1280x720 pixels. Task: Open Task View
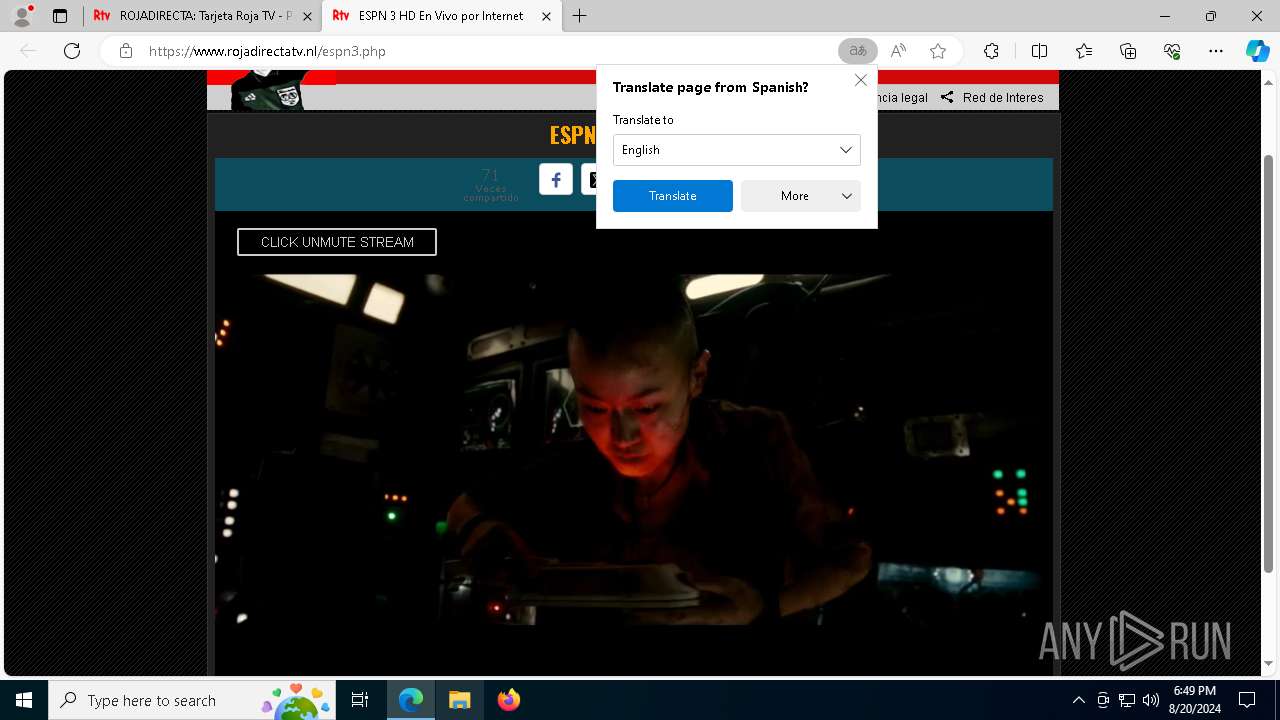coord(360,700)
